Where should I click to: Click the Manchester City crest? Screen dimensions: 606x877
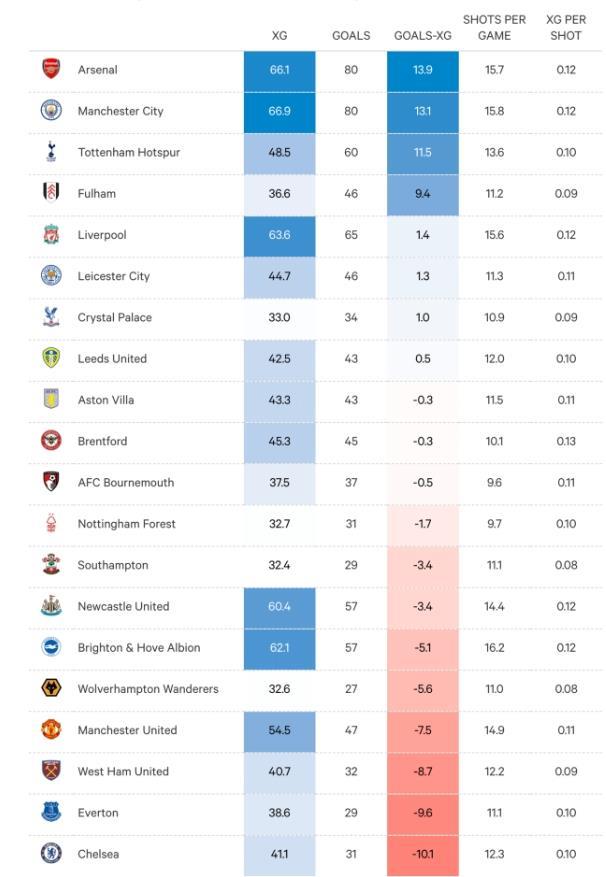(x=51, y=110)
